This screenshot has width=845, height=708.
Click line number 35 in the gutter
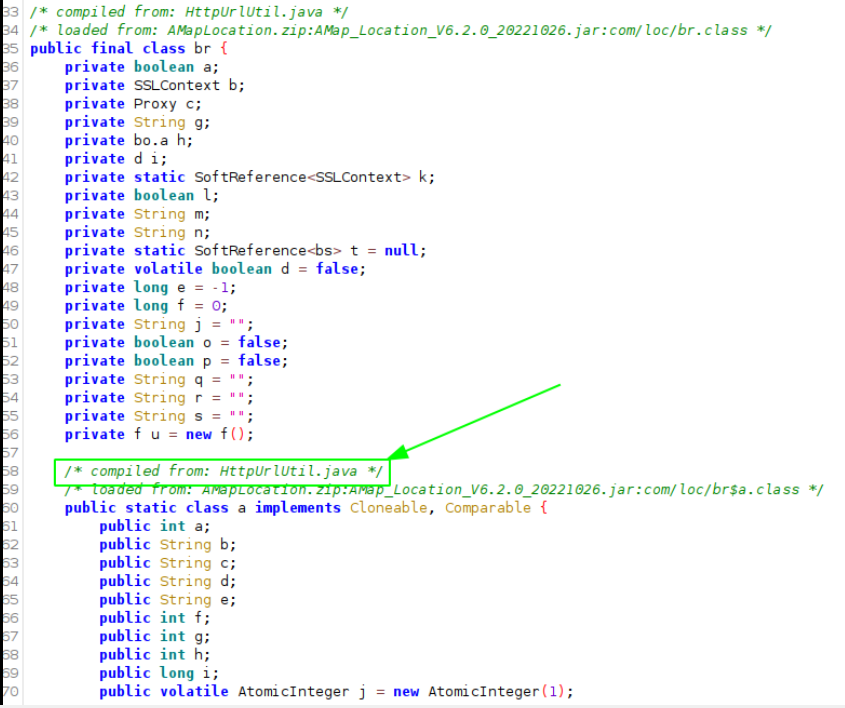[x=10, y=48]
